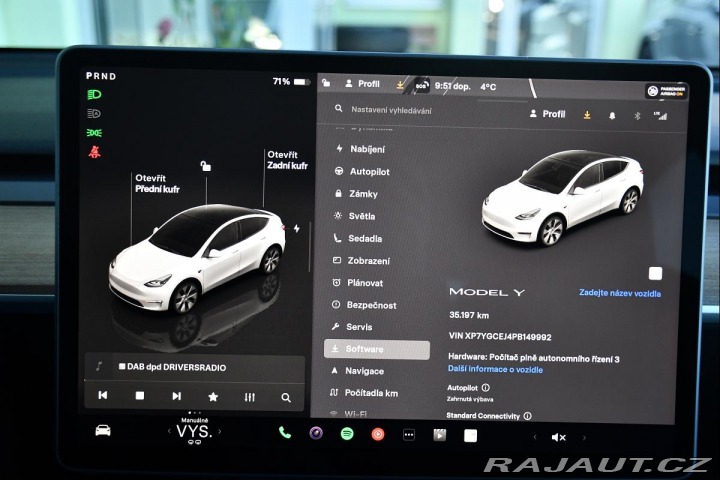Open charge port via lightning bolt icon

[x=297, y=228]
